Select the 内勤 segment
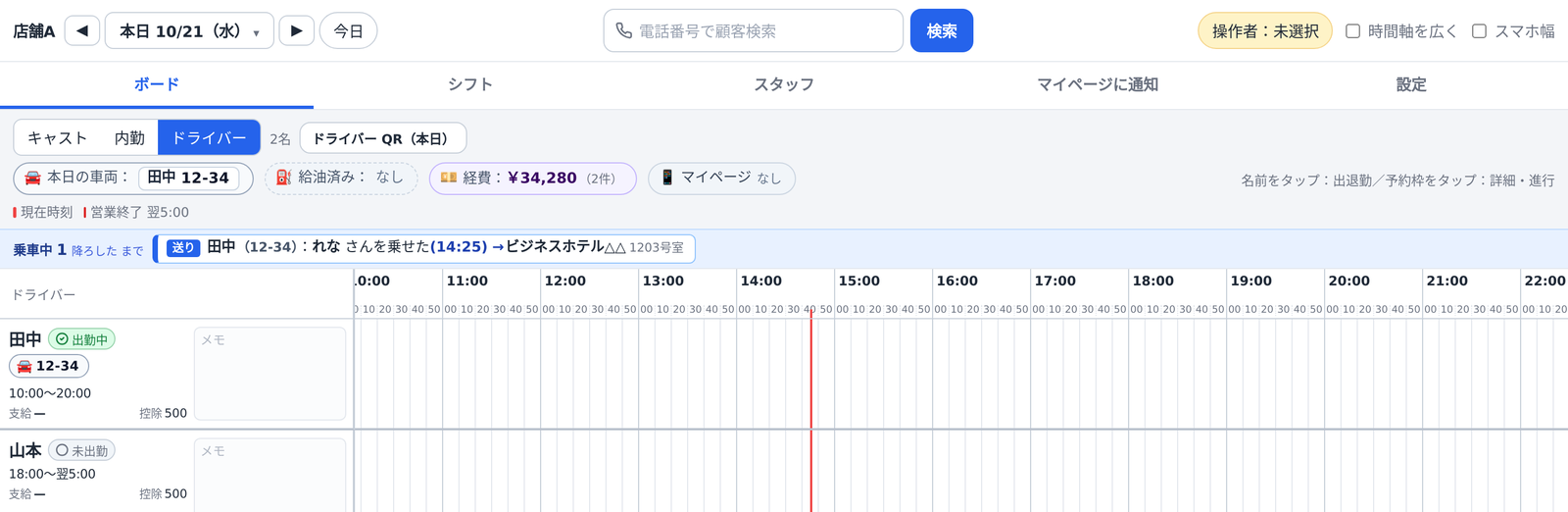Viewport: 1568px width, 512px height. 129,137
